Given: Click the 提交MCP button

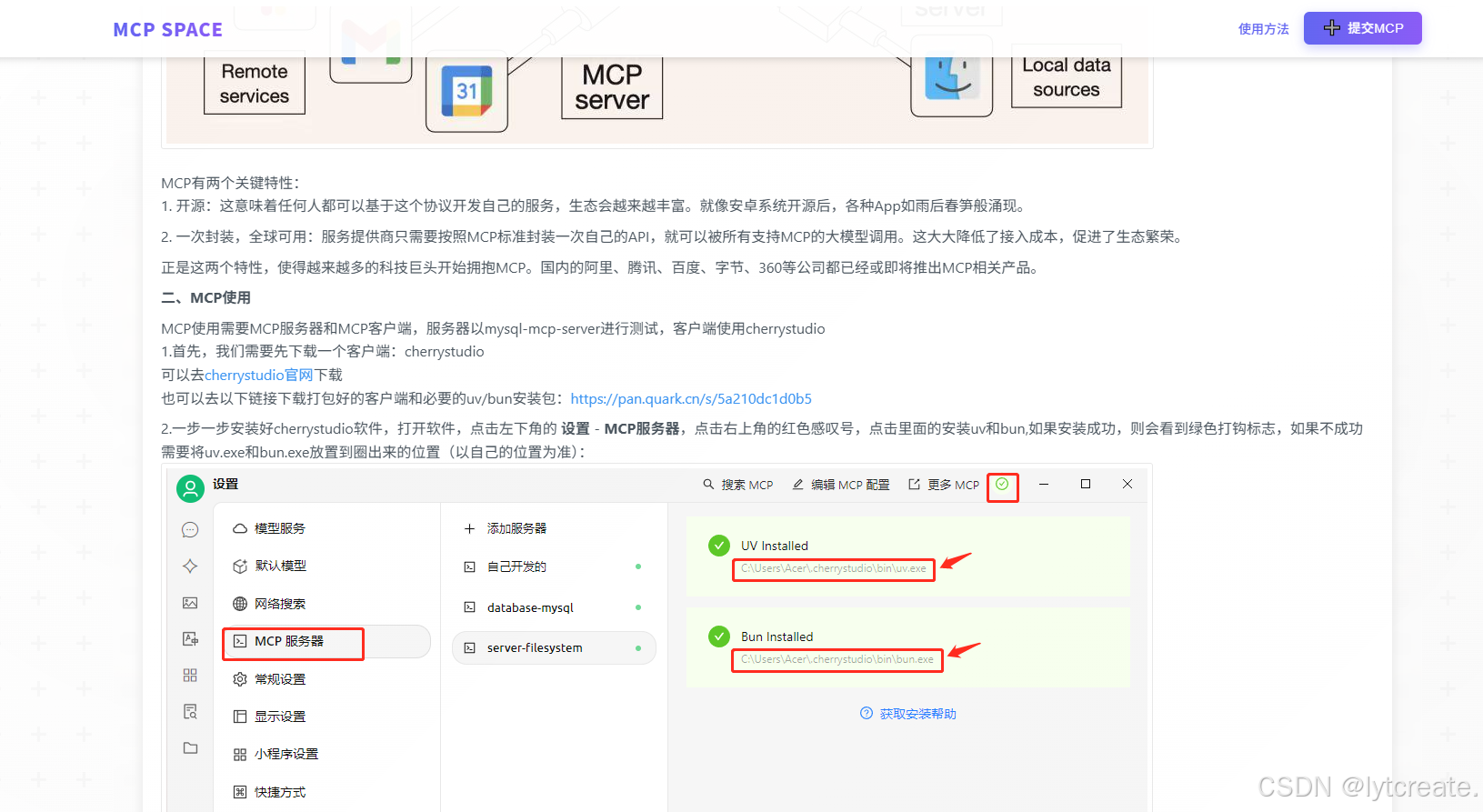Looking at the screenshot, I should (1362, 28).
